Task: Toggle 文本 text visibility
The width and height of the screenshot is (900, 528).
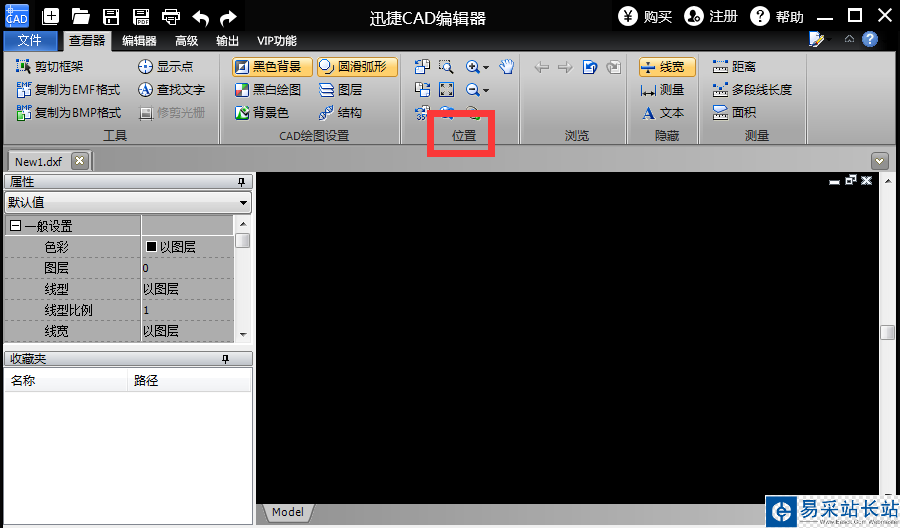Action: click(x=663, y=112)
